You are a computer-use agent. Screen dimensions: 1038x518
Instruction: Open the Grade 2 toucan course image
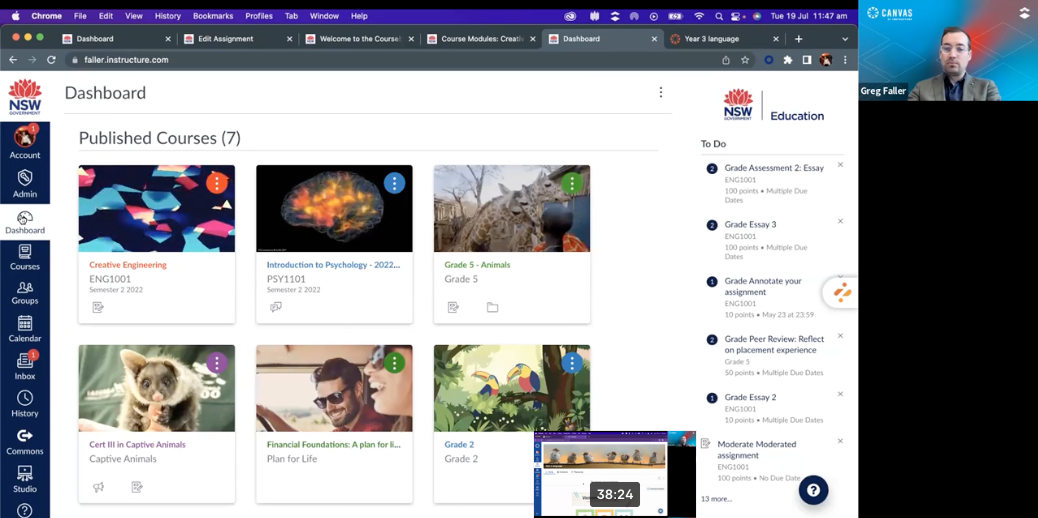512,388
